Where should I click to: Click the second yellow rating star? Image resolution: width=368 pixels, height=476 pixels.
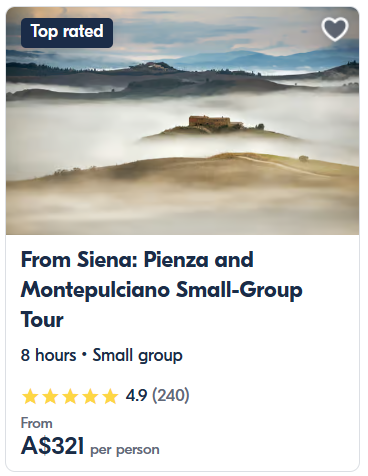point(50,396)
